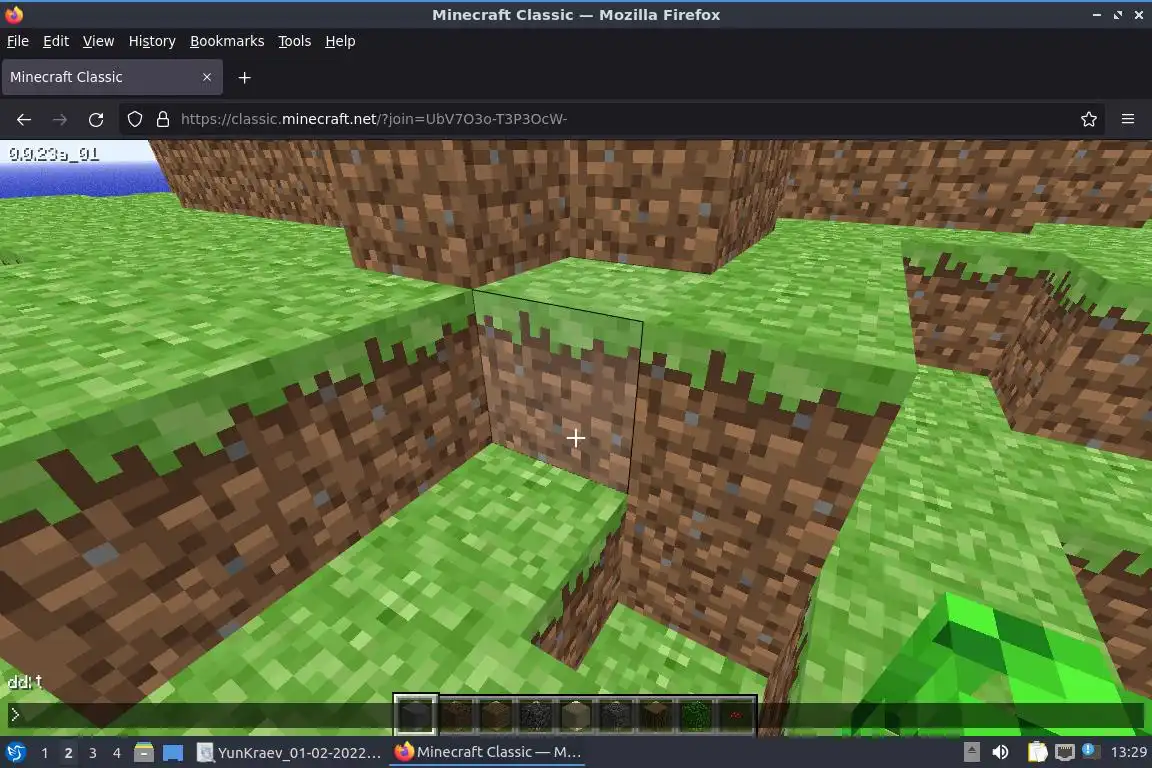Focus the Minecraft Classic taskbar entry
1152x768 pixels.
tap(487, 752)
